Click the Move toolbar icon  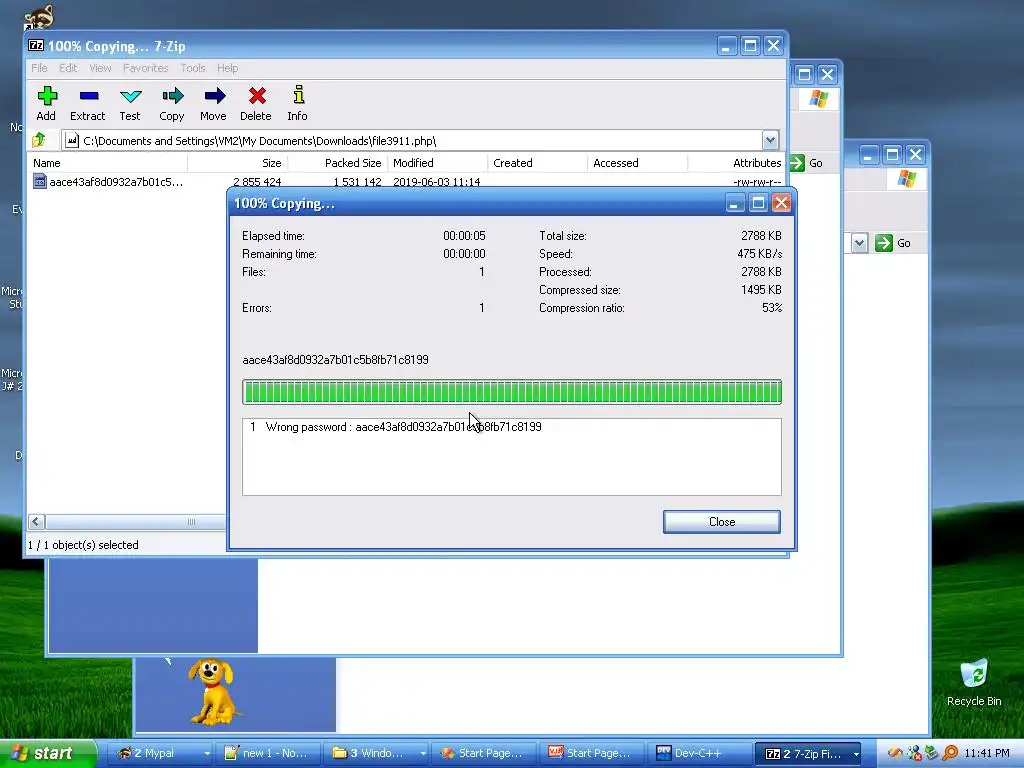pyautogui.click(x=214, y=97)
